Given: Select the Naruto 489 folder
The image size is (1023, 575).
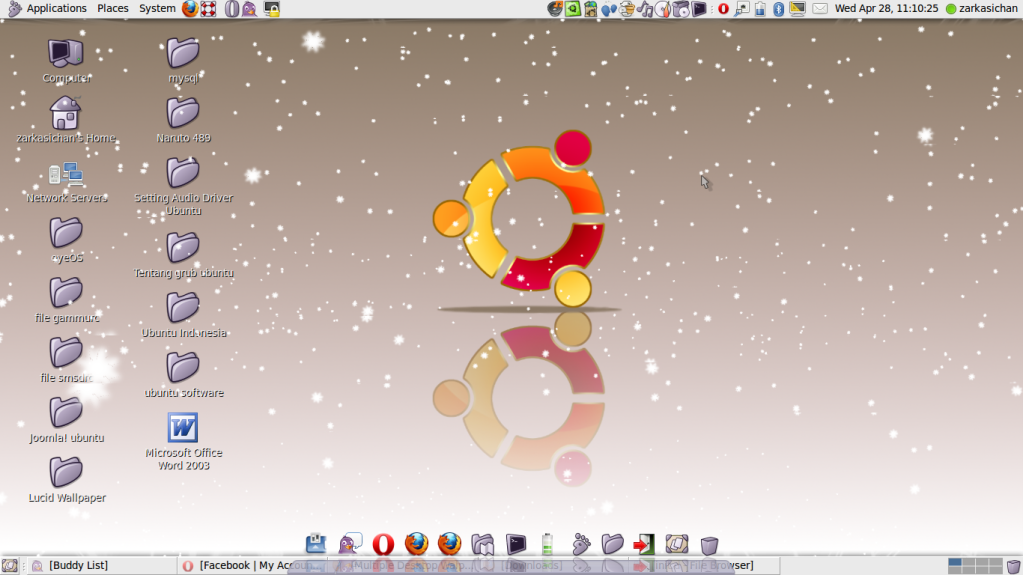Looking at the screenshot, I should [x=183, y=120].
